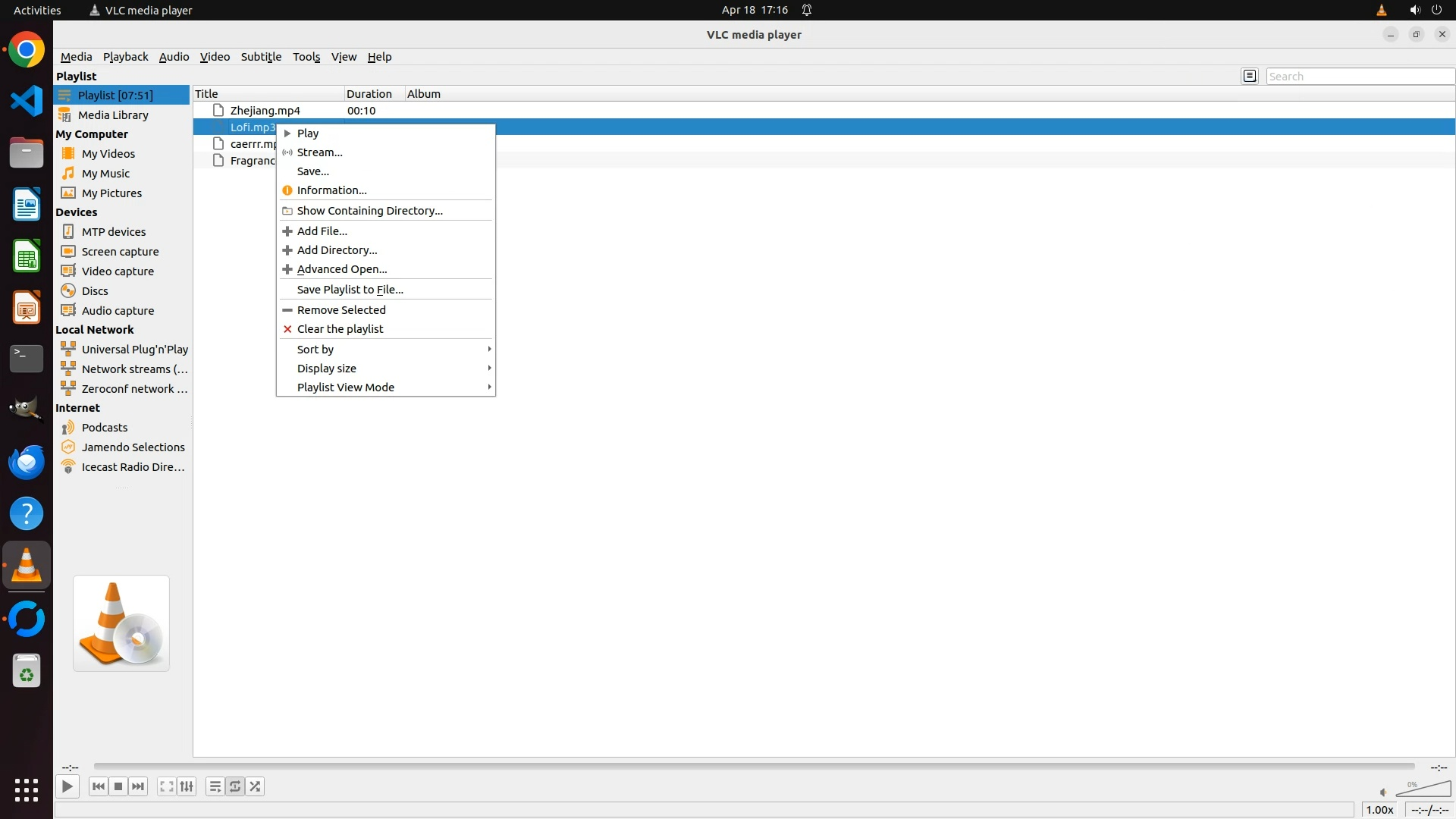
Task: Toggle the playlist view button
Action: point(215,786)
